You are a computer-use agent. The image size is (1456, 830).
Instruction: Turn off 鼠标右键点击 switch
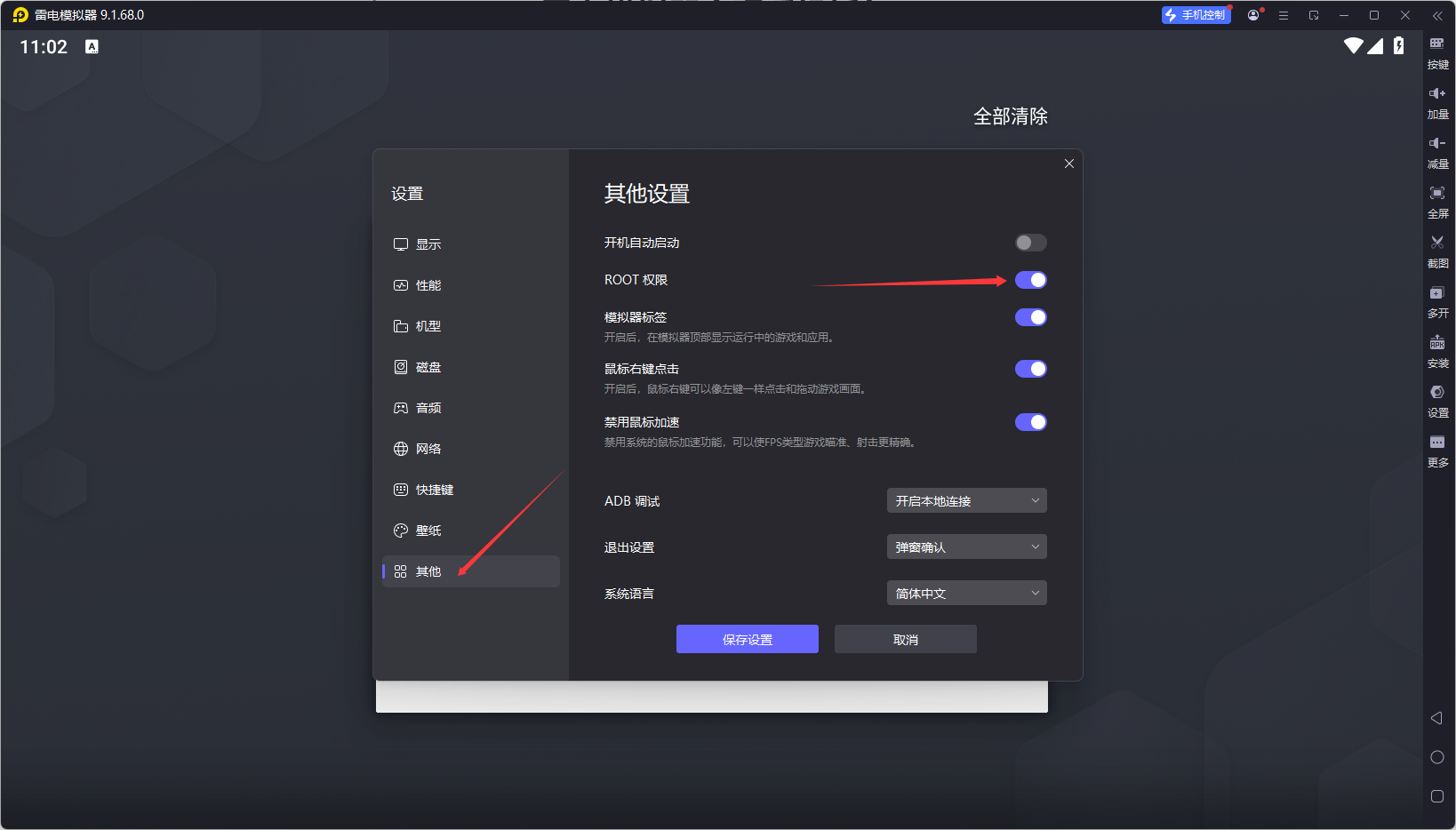click(x=1031, y=369)
